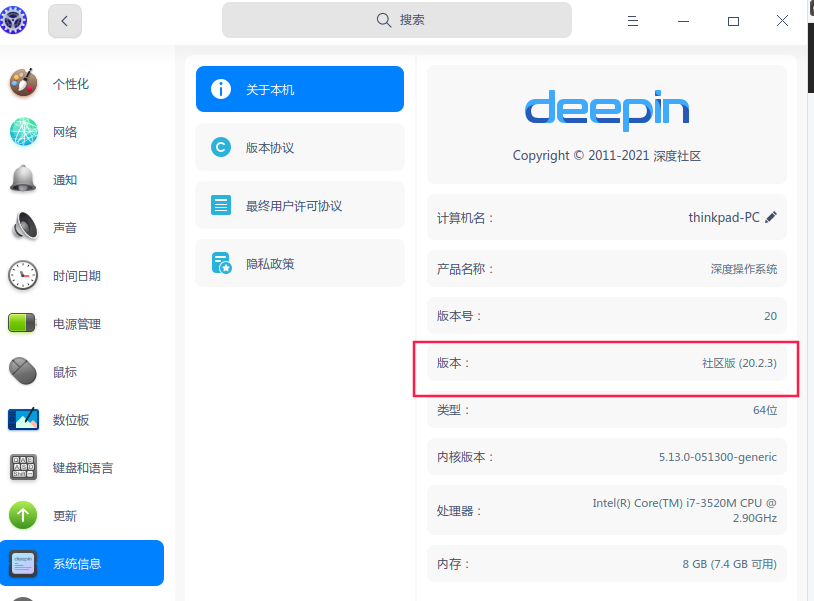Select 个性化 in the sidebar
Screen dimensions: 814x601
coord(71,84)
